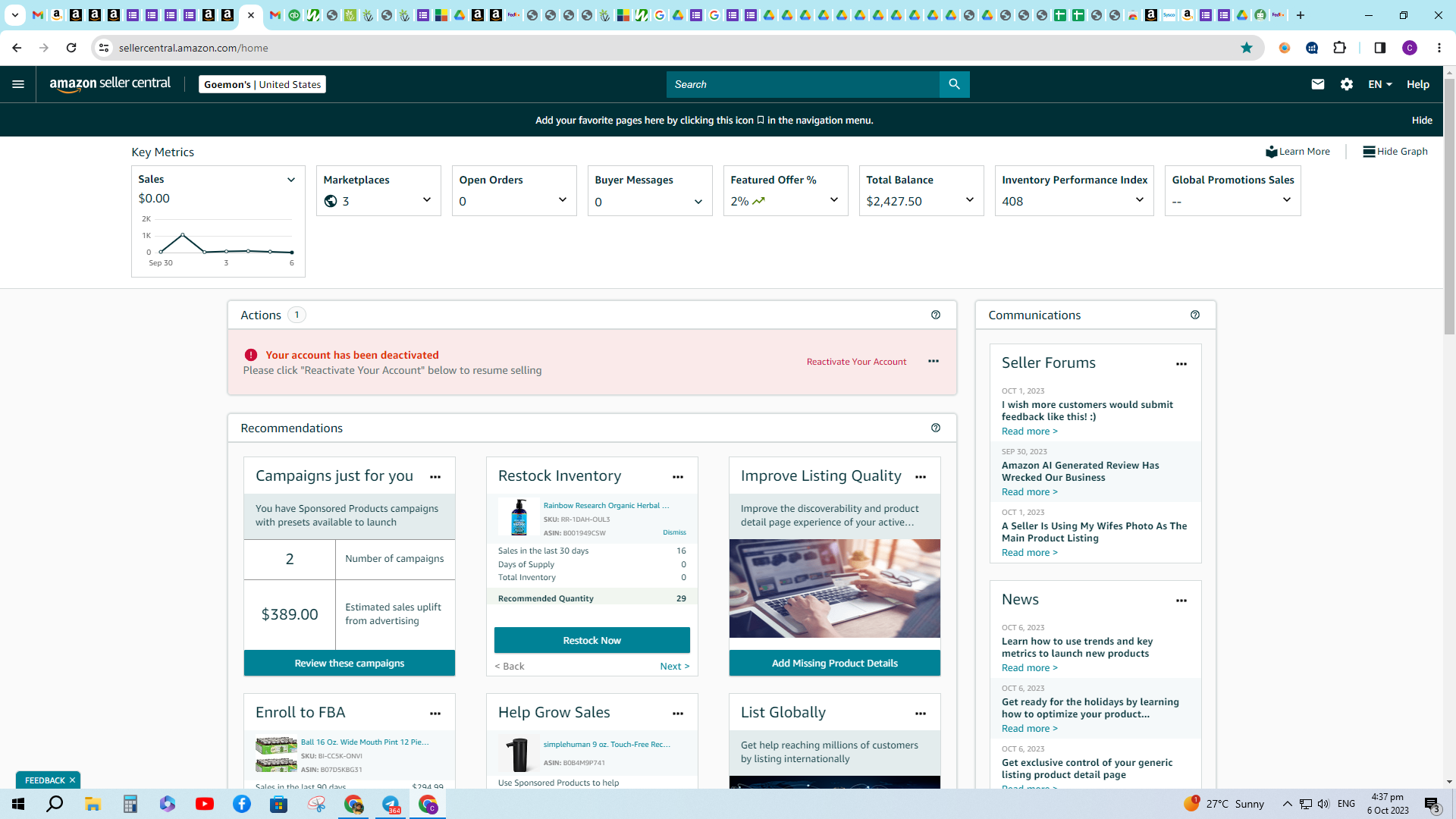Screen dimensions: 1456x819
Task: Bookmark this page with star icon
Action: coord(1247,48)
